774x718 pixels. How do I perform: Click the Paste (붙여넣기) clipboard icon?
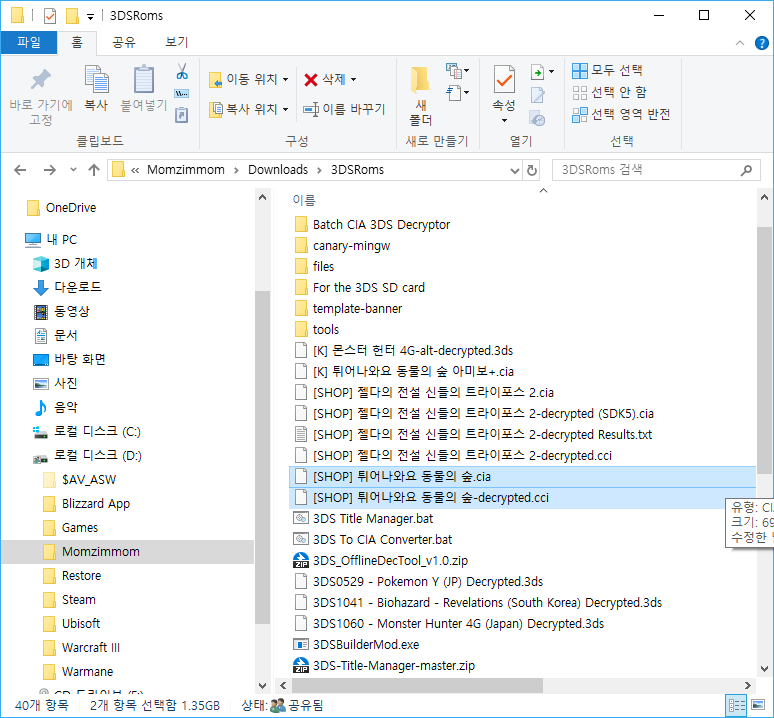pos(144,79)
